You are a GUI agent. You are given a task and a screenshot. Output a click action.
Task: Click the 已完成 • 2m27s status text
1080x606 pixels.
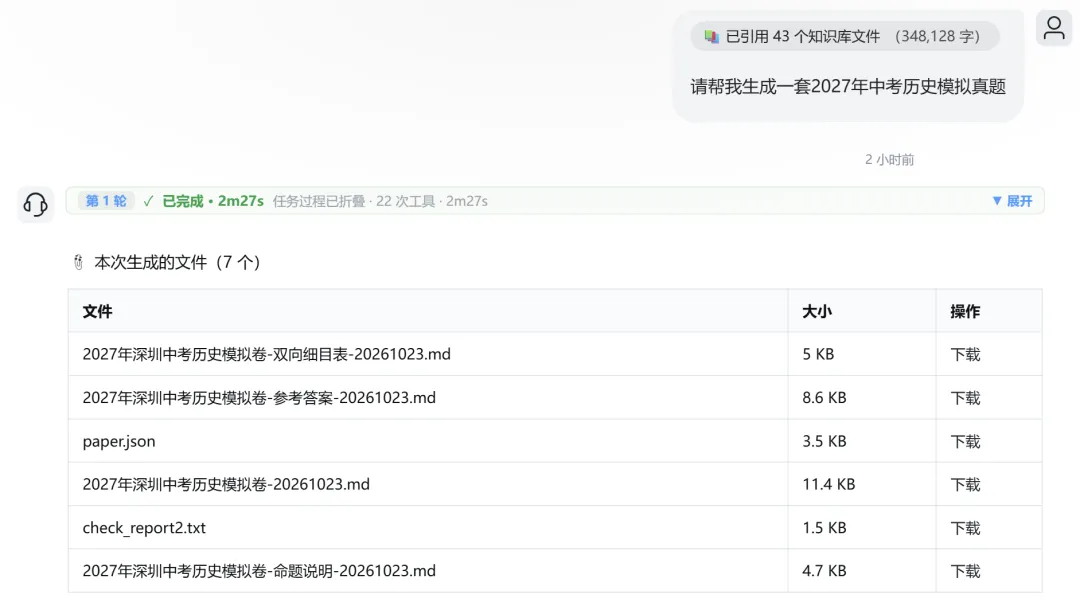pyautogui.click(x=213, y=201)
